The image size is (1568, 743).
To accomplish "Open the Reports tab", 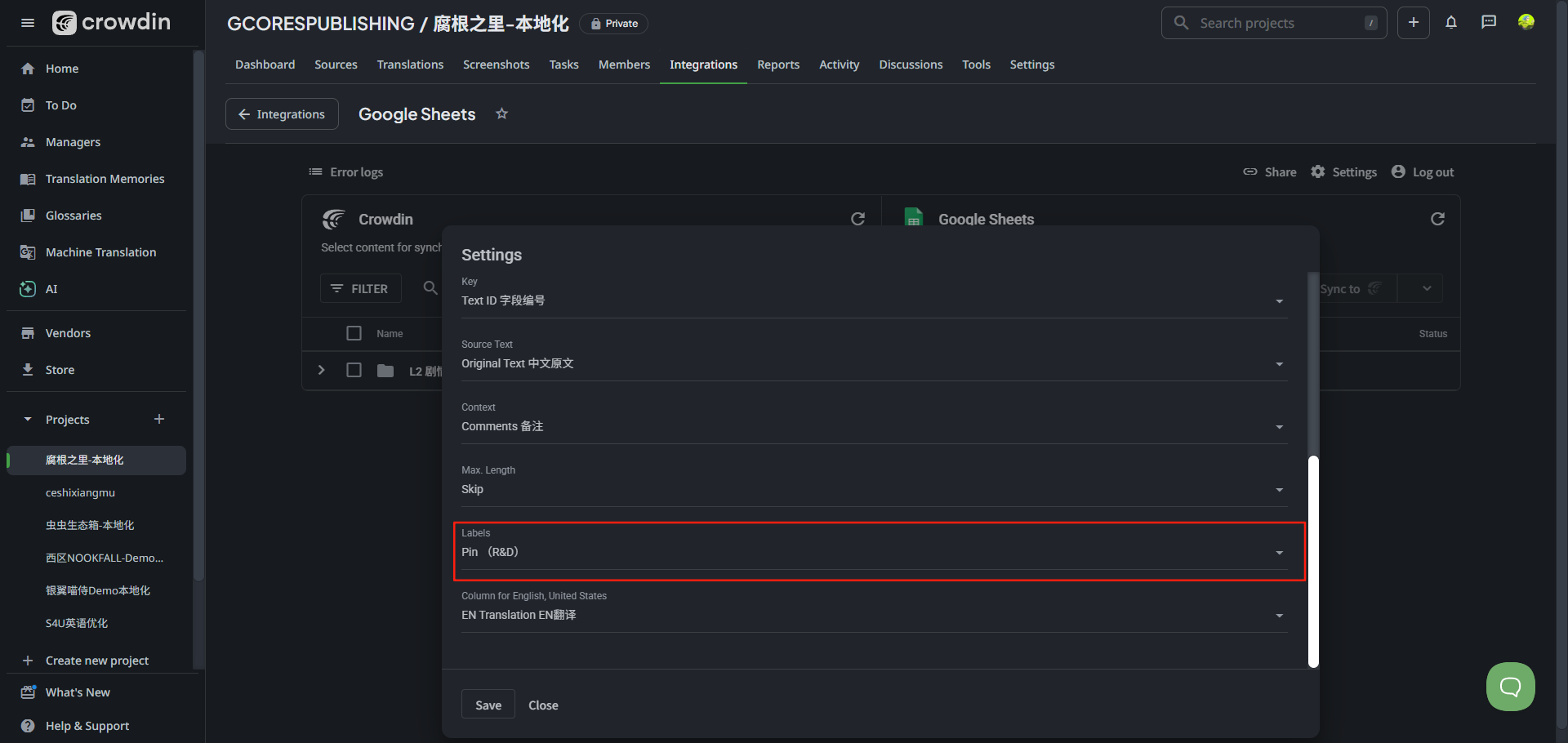I will point(777,65).
